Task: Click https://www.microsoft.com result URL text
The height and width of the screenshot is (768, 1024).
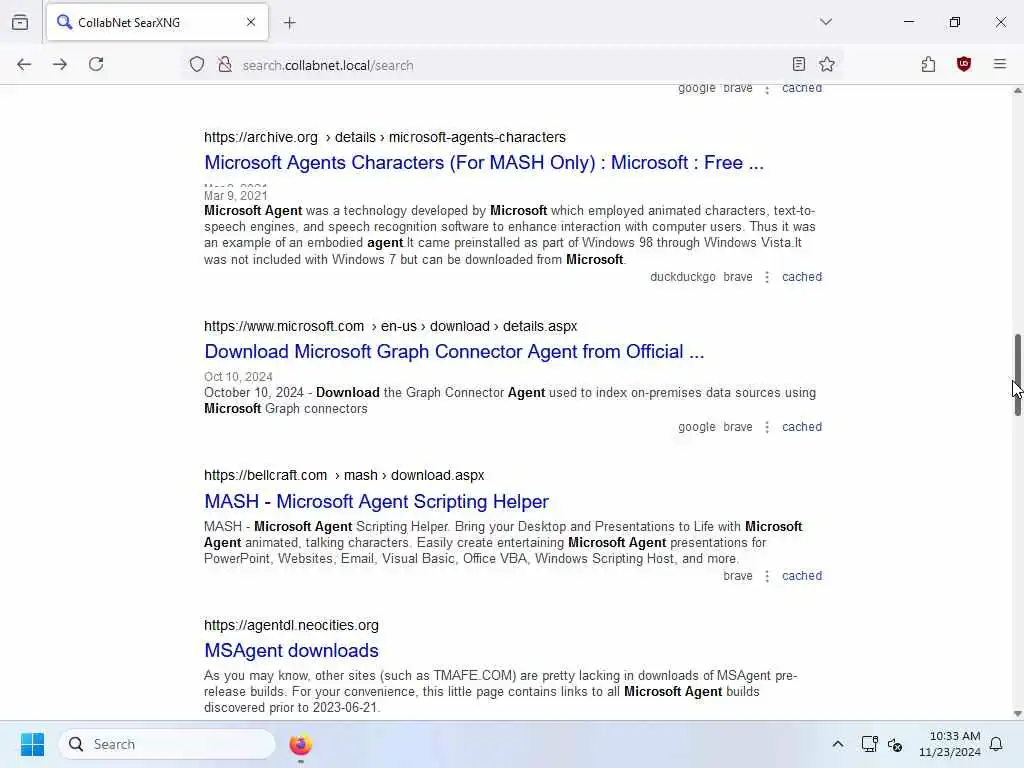Action: tap(284, 326)
